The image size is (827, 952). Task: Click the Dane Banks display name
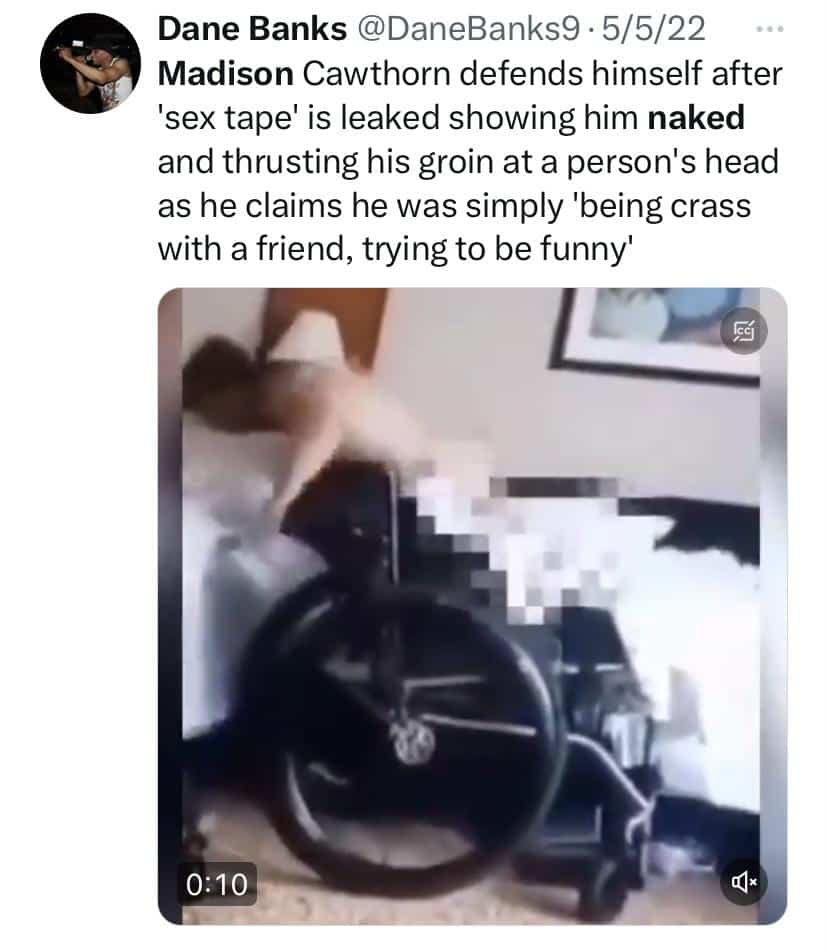pos(252,29)
